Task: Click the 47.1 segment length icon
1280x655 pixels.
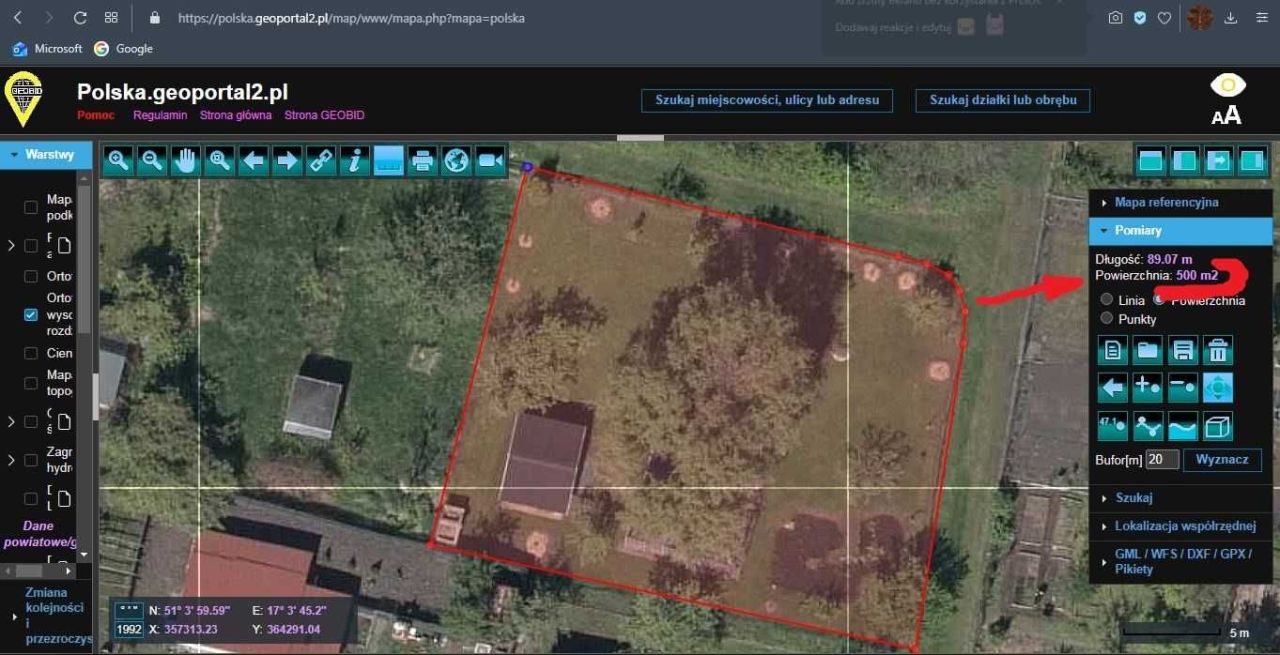Action: click(1113, 426)
